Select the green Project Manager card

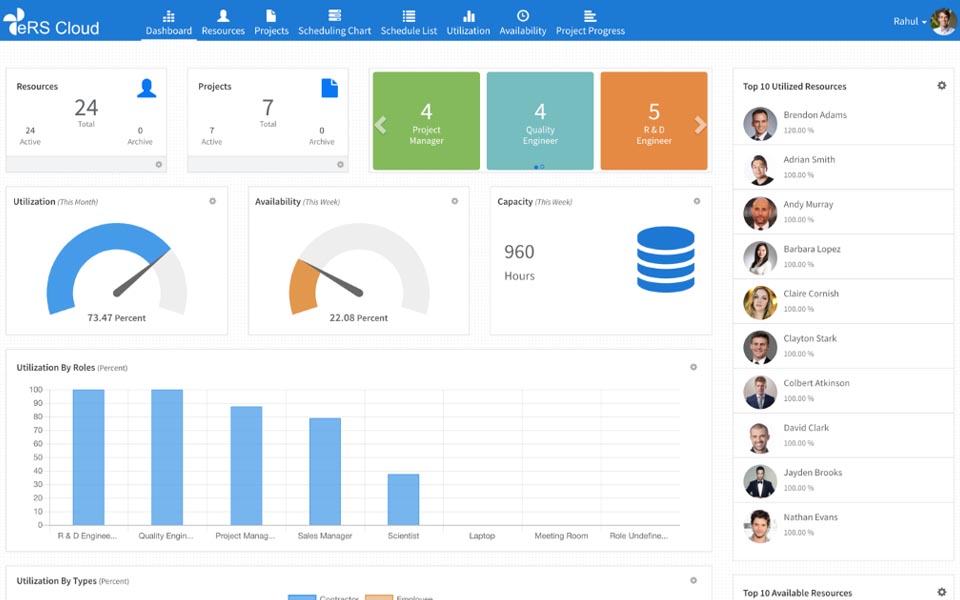pos(426,121)
